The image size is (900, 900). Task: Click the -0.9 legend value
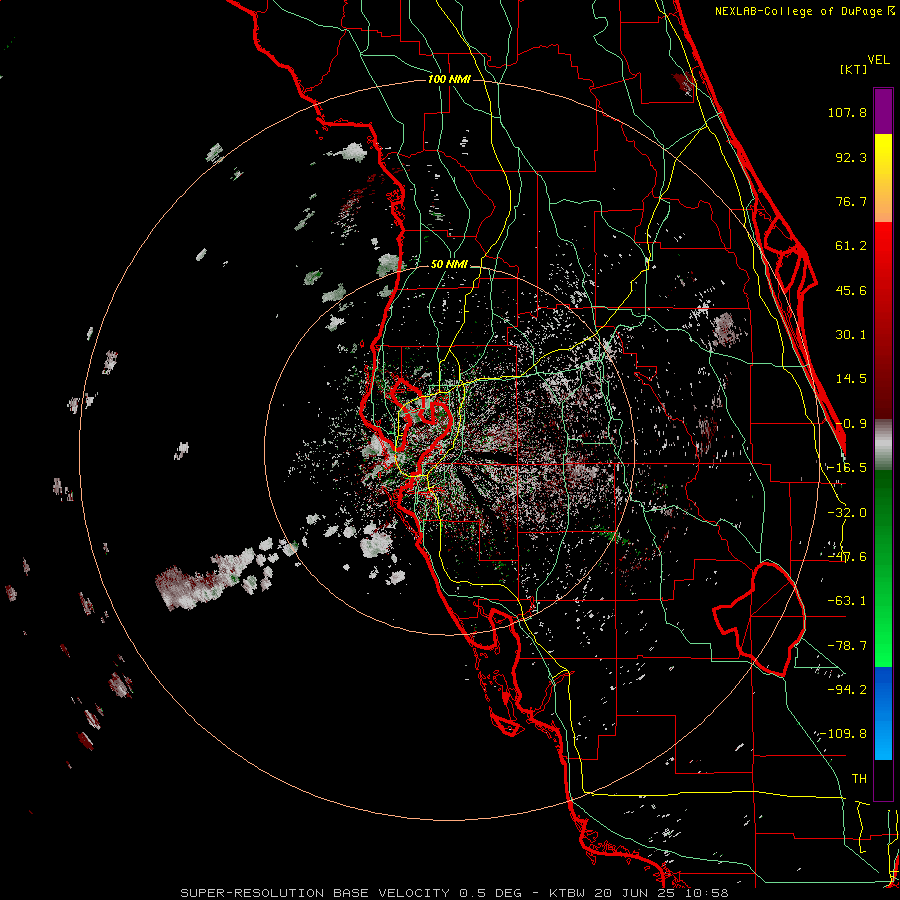pyautogui.click(x=851, y=424)
